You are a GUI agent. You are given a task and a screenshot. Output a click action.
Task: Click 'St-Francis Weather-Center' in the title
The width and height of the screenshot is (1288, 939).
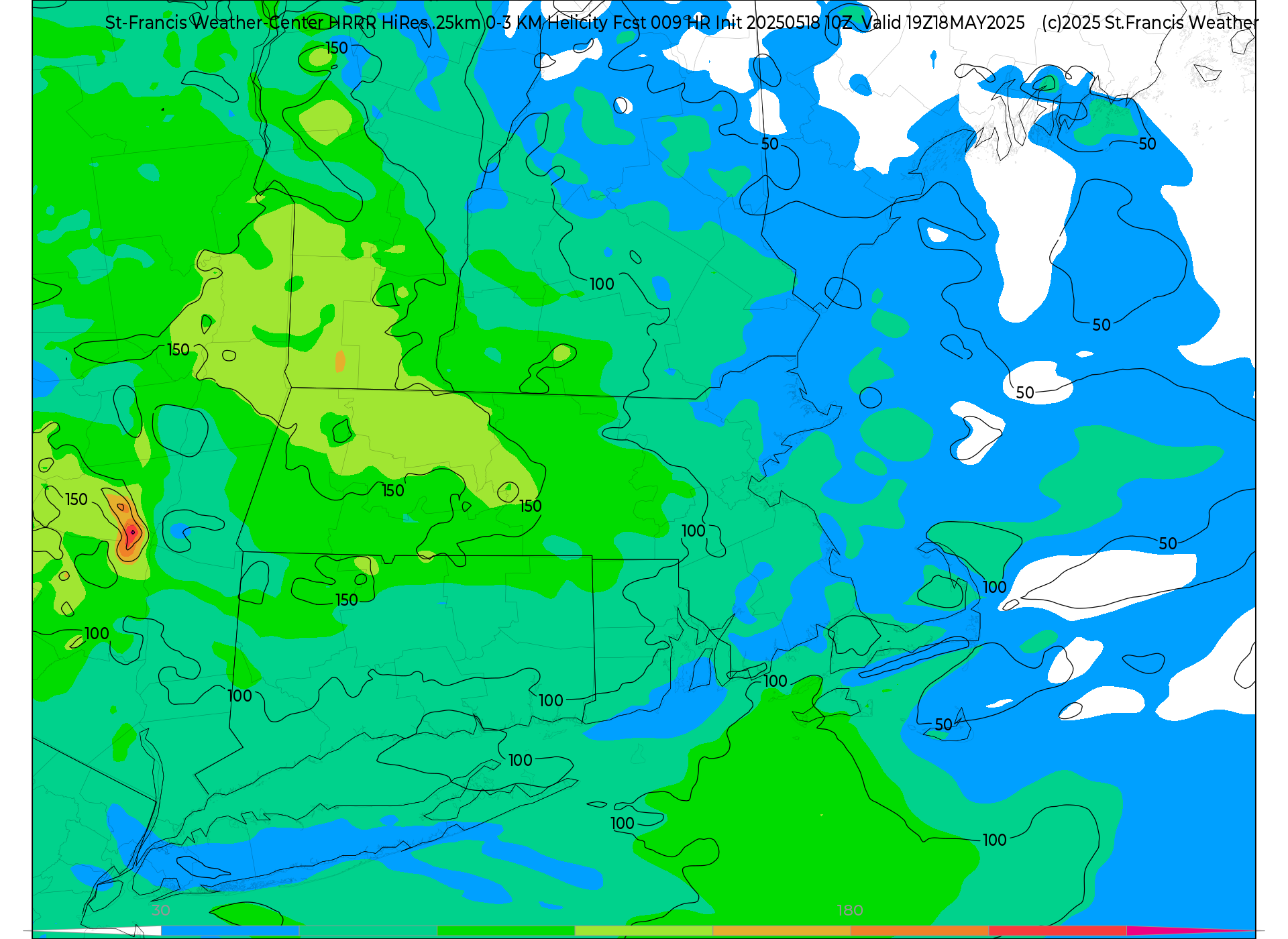[x=214, y=23]
